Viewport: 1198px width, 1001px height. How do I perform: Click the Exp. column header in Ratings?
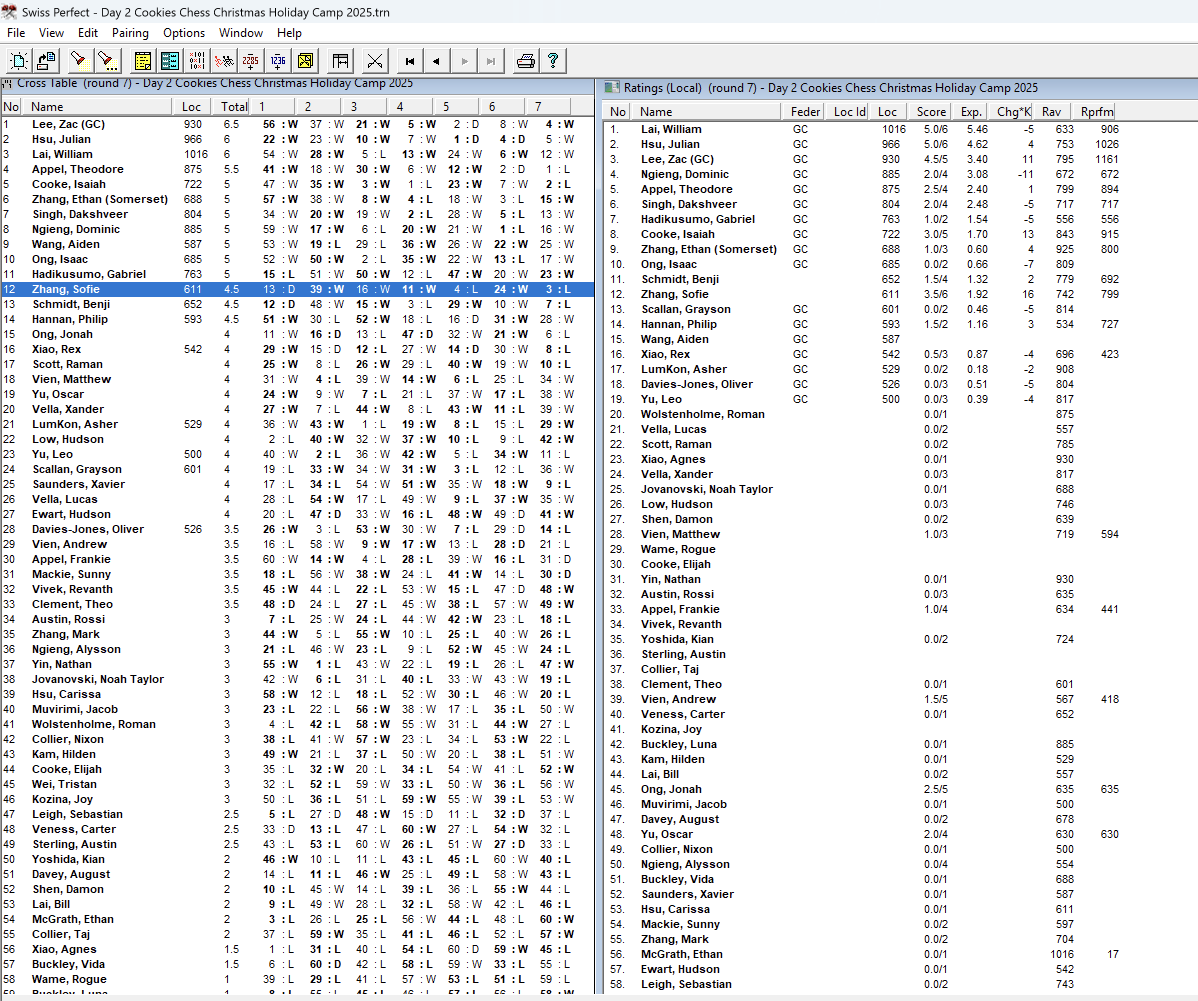pyautogui.click(x=971, y=112)
